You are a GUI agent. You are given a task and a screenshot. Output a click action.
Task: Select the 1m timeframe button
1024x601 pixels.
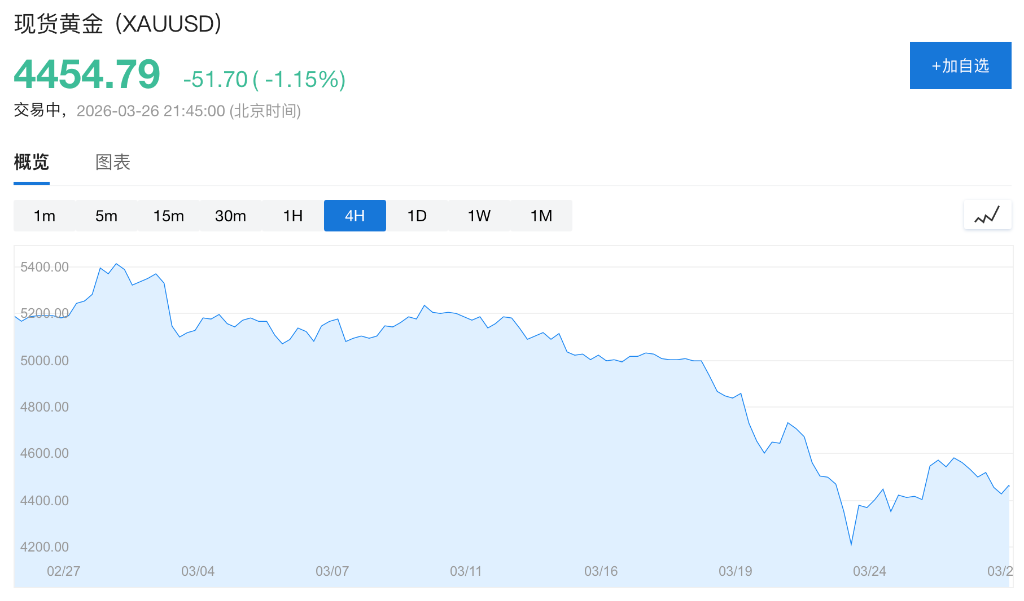tap(45, 215)
